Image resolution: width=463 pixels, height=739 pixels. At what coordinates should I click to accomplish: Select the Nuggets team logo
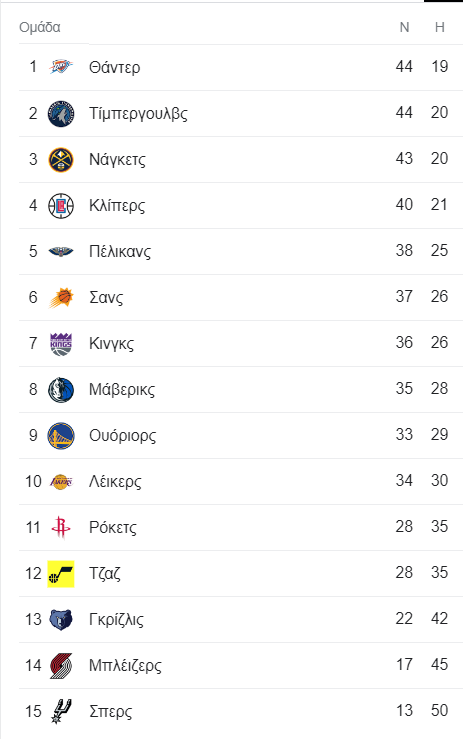click(61, 159)
